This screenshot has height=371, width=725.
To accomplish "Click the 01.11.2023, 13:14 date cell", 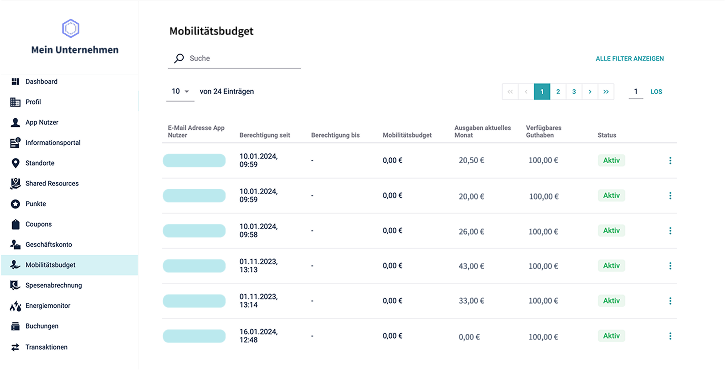I will 258,301.
